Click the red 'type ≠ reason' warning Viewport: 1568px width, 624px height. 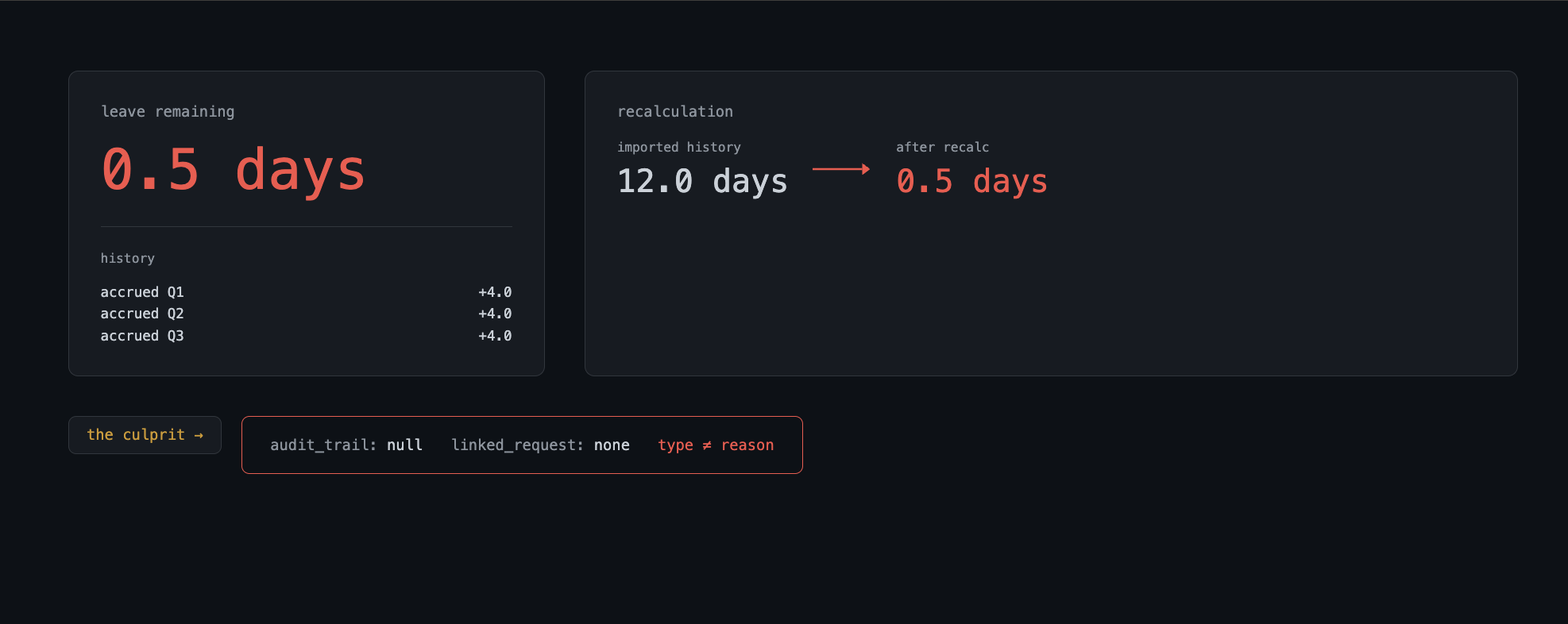point(716,445)
